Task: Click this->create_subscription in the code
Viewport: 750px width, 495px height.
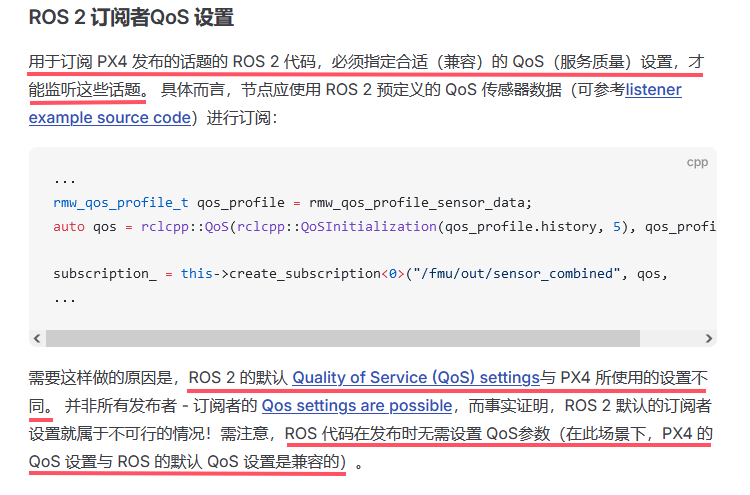Action: point(281,274)
